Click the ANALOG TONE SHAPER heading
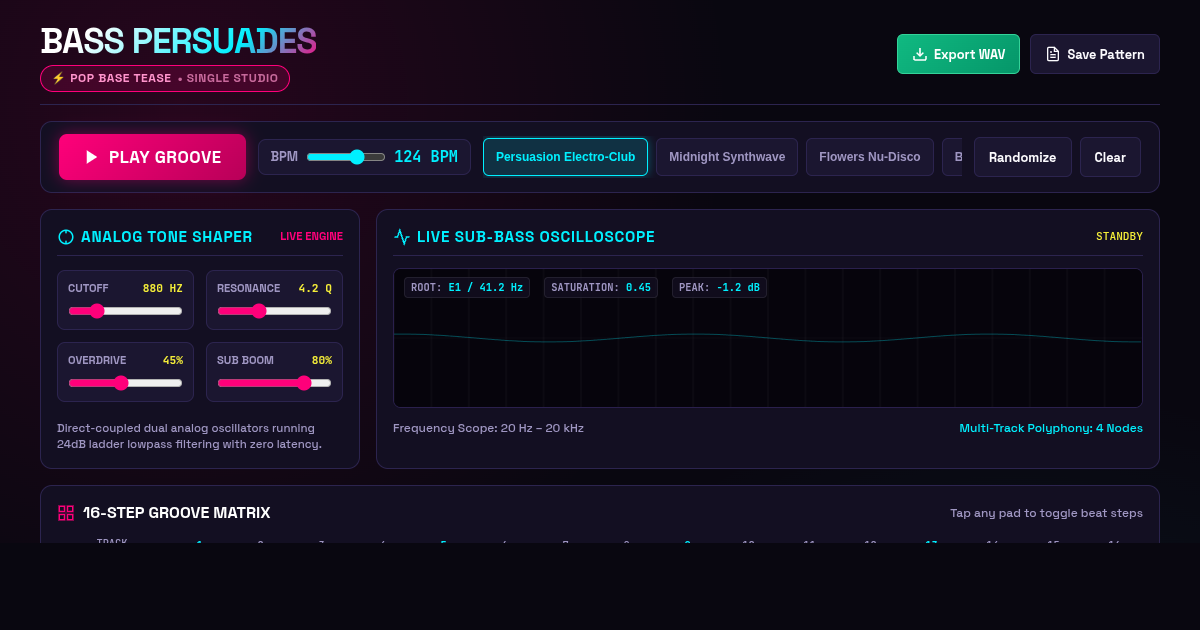The image size is (1200, 630). point(167,237)
